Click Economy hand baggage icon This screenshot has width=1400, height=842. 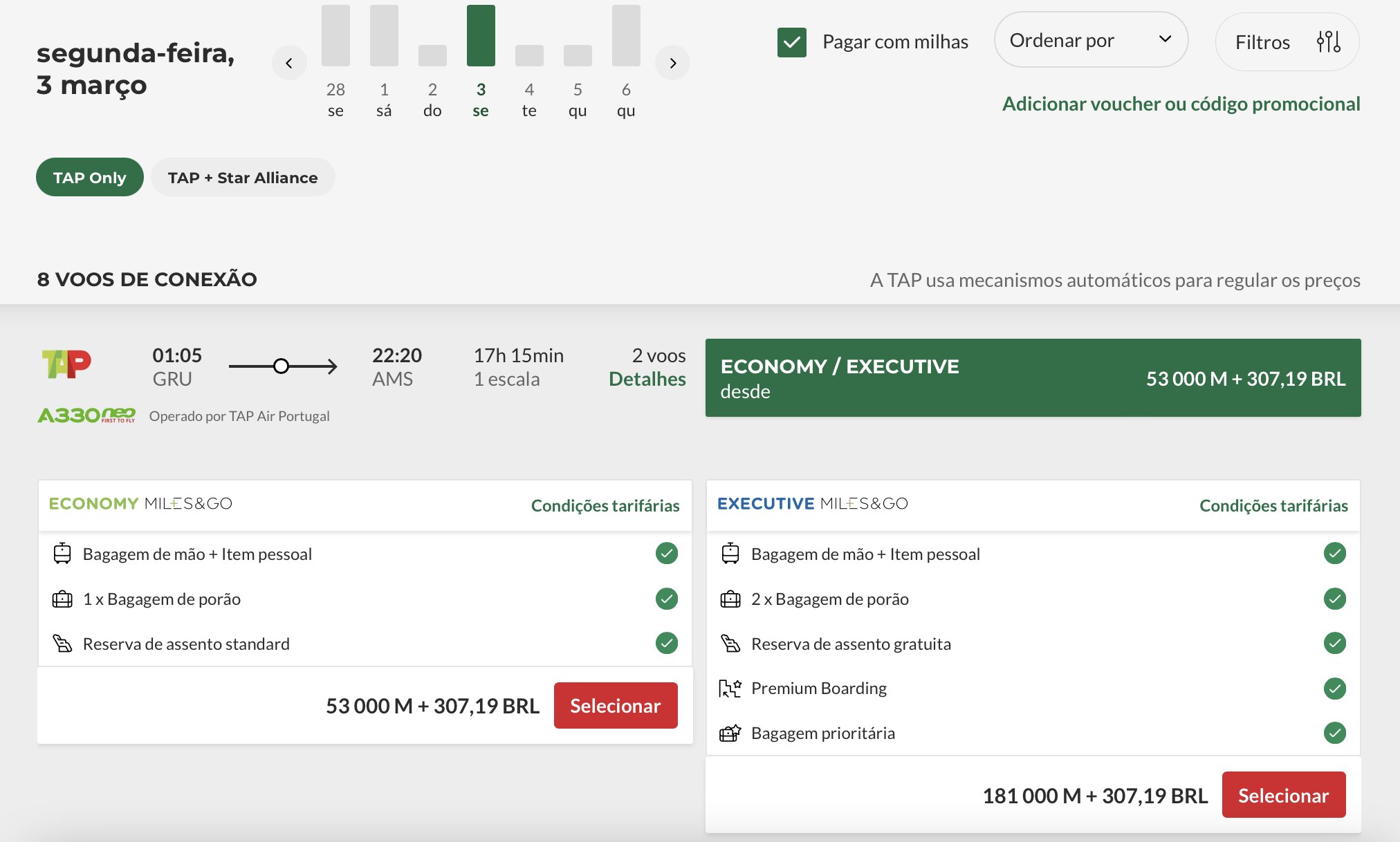tap(62, 554)
